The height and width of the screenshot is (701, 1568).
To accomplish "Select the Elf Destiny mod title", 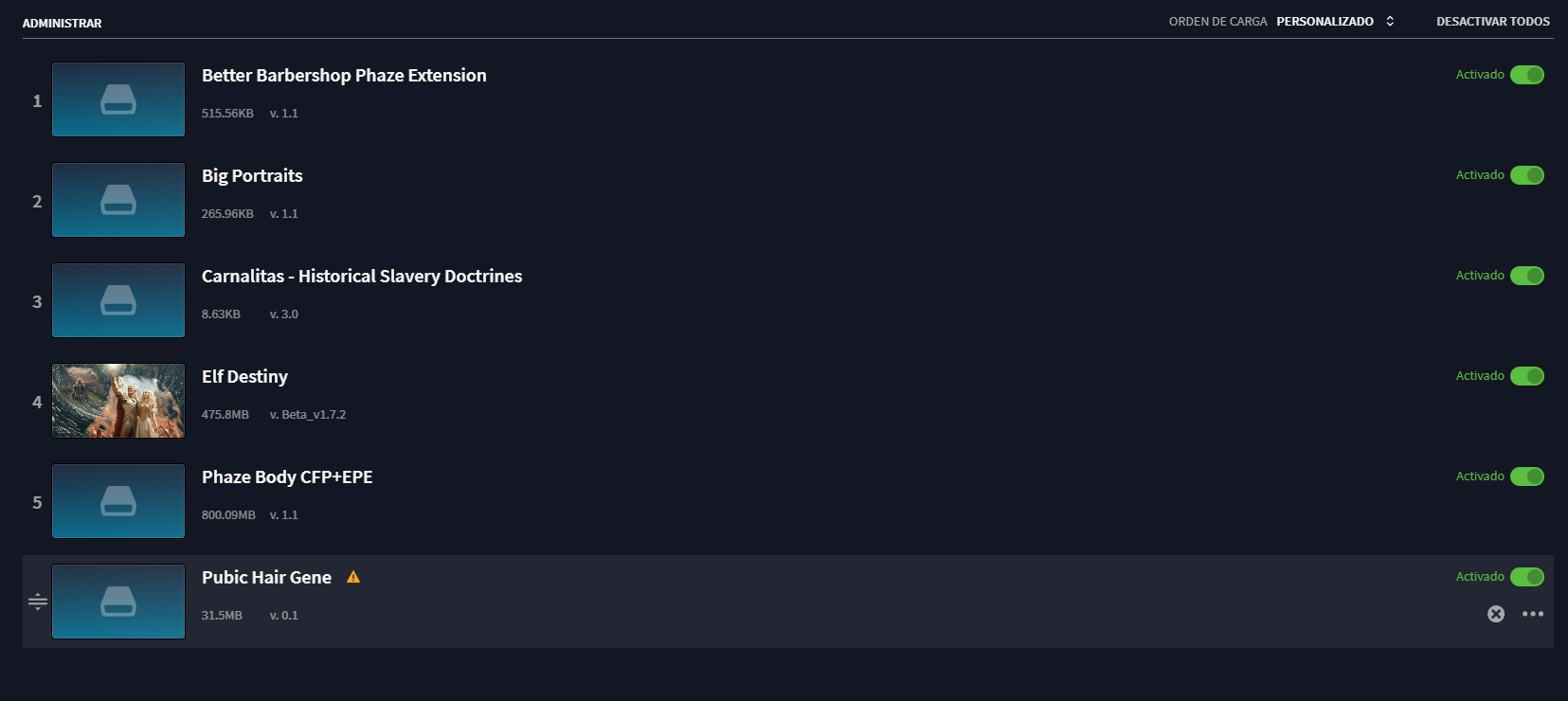I will [x=244, y=377].
